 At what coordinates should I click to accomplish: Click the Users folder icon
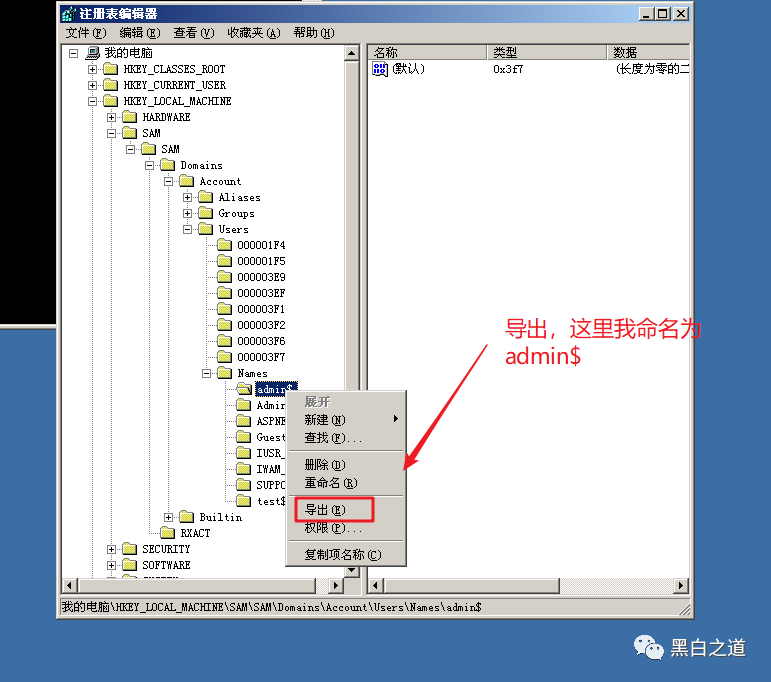[x=206, y=229]
